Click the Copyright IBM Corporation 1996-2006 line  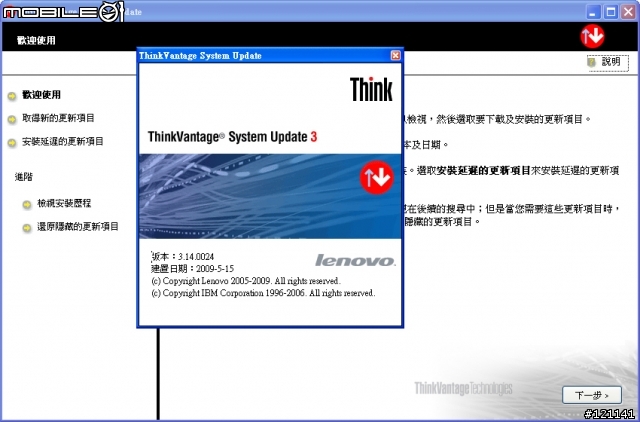pos(263,293)
